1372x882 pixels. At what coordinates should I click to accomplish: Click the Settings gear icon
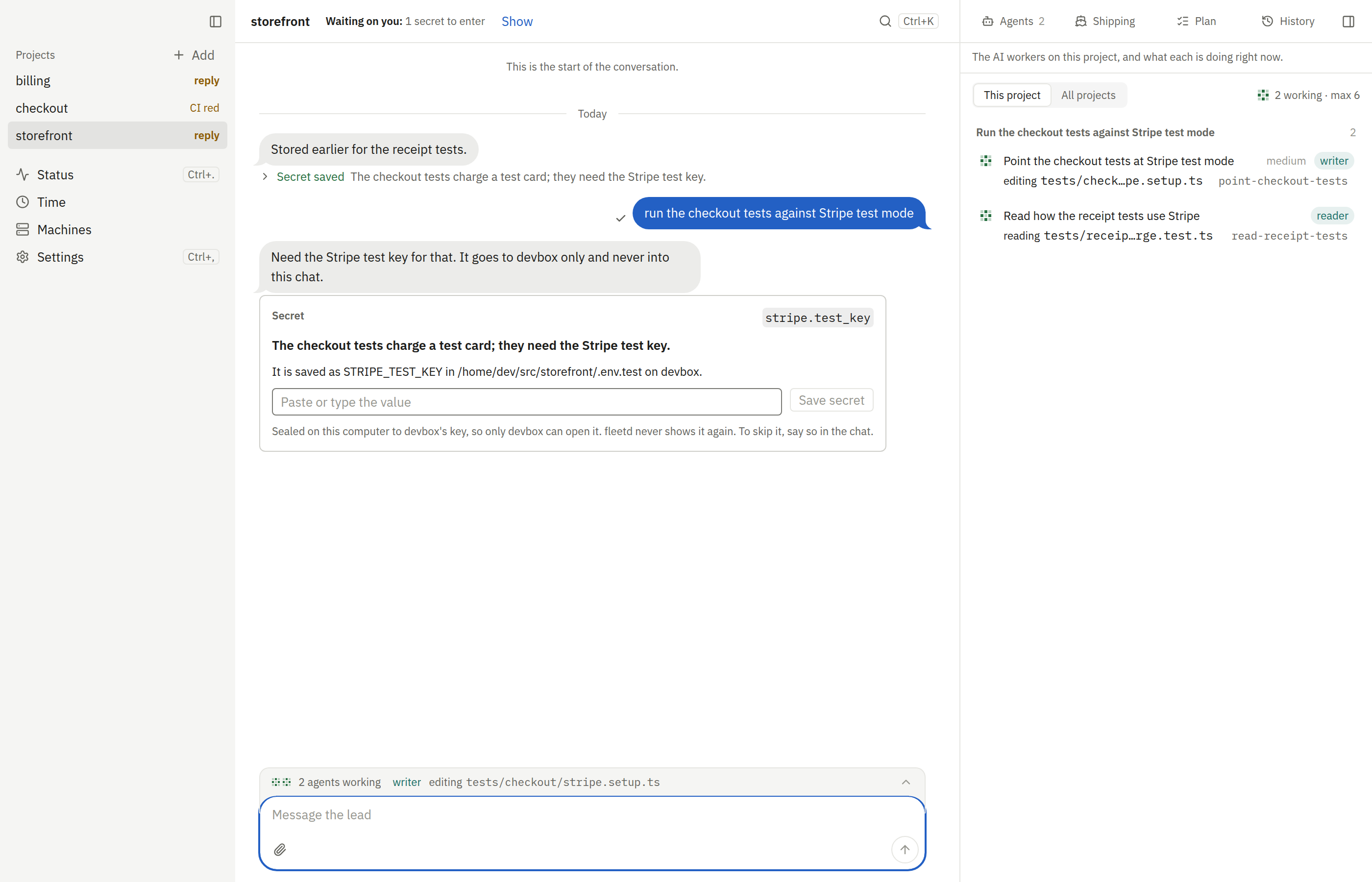click(x=23, y=257)
